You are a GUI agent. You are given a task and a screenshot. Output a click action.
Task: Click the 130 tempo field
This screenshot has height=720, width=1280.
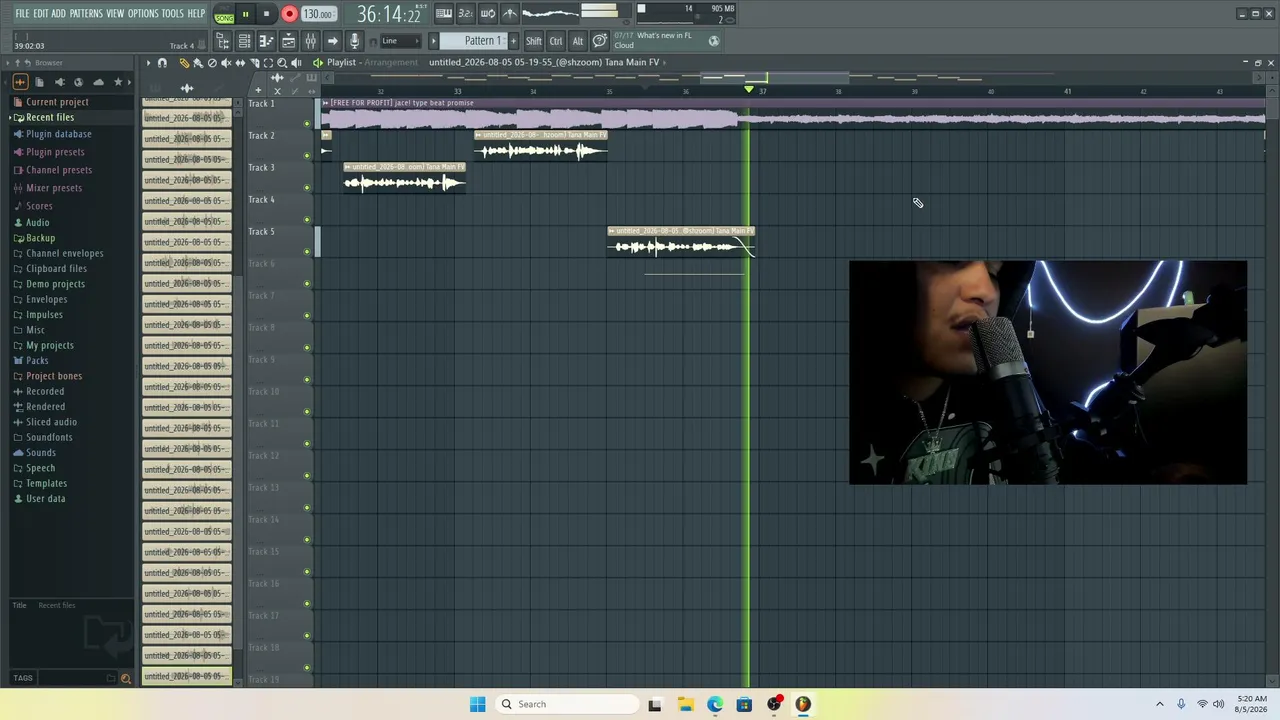[319, 14]
